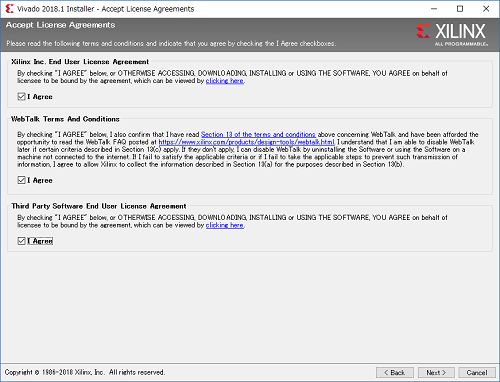Viewport: 500px width, 382px height.
Task: Go to previous step with Back button
Action: [x=395, y=373]
